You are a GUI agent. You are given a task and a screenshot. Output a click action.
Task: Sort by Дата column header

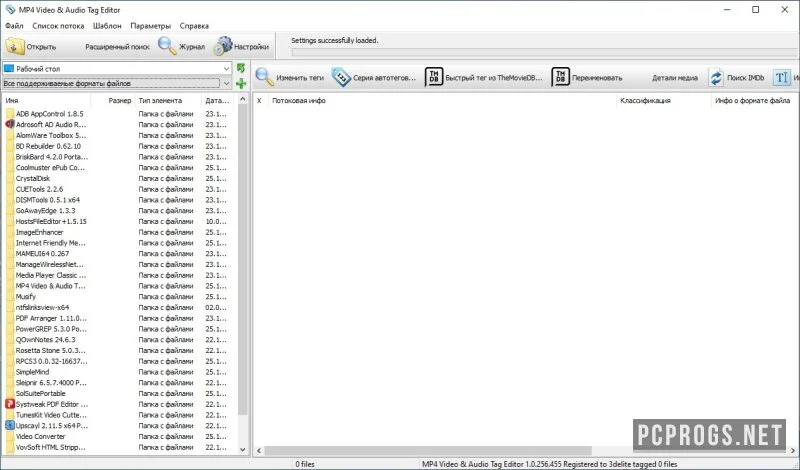click(219, 101)
